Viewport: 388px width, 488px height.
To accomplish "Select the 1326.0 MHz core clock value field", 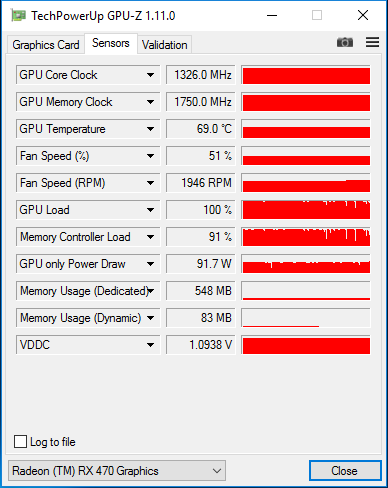I will 201,75.
